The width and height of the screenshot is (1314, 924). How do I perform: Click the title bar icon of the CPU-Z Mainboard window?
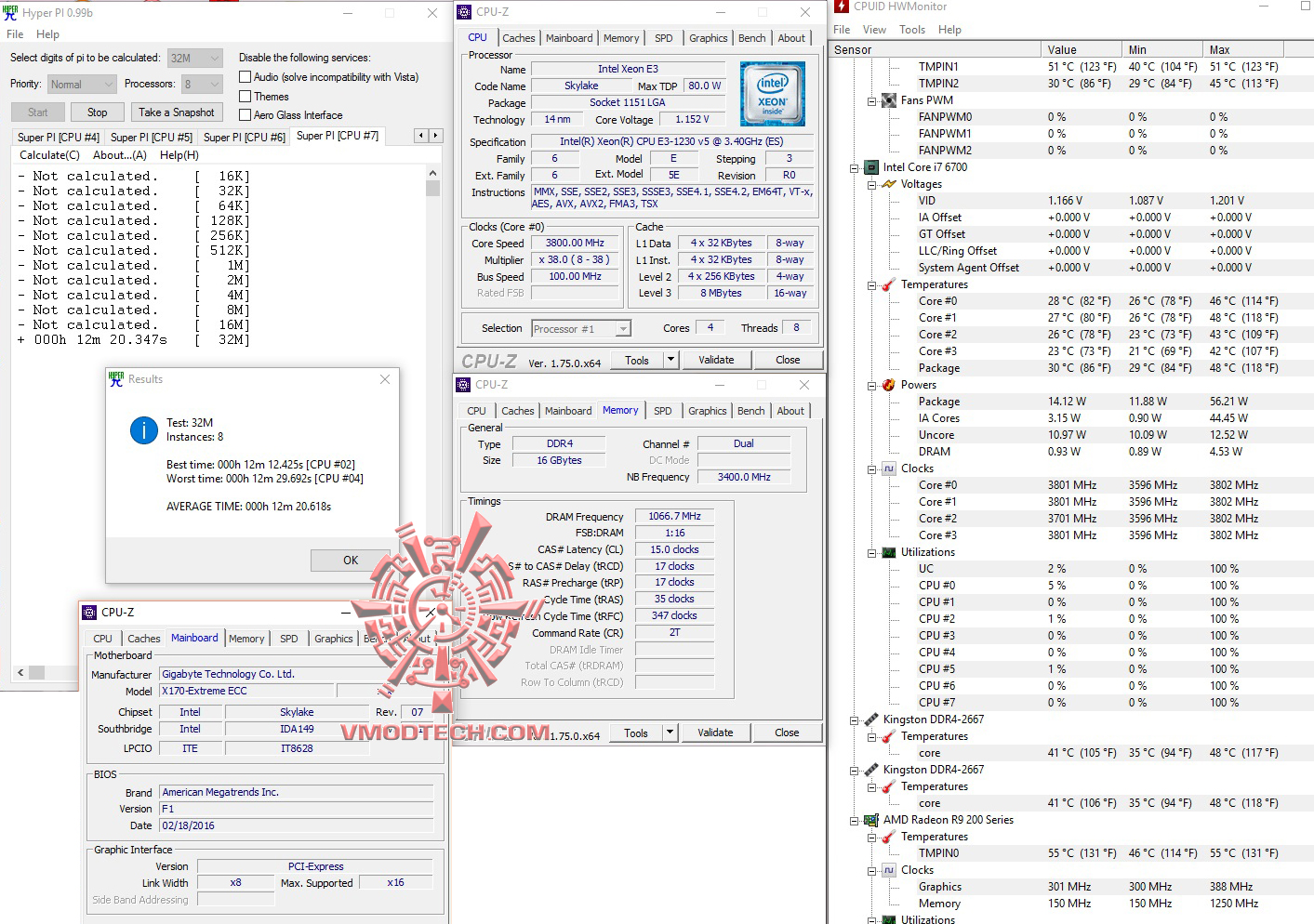click(89, 613)
